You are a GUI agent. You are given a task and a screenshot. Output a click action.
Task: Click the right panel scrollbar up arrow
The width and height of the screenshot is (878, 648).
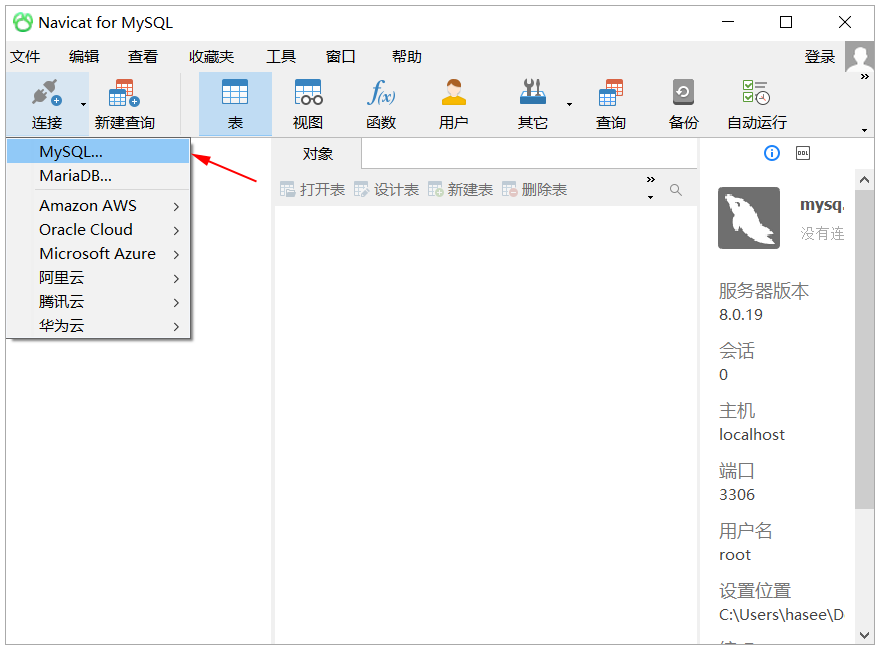click(864, 179)
